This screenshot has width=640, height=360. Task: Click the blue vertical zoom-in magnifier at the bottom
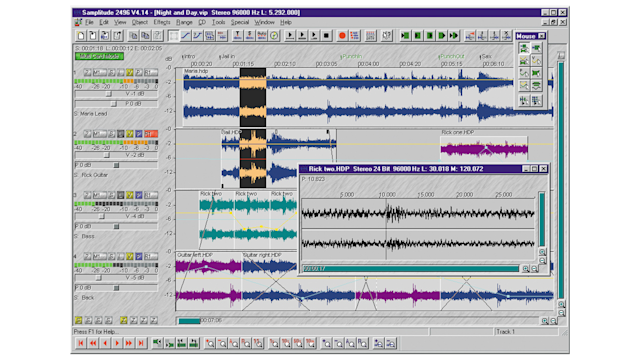[x=326, y=343]
